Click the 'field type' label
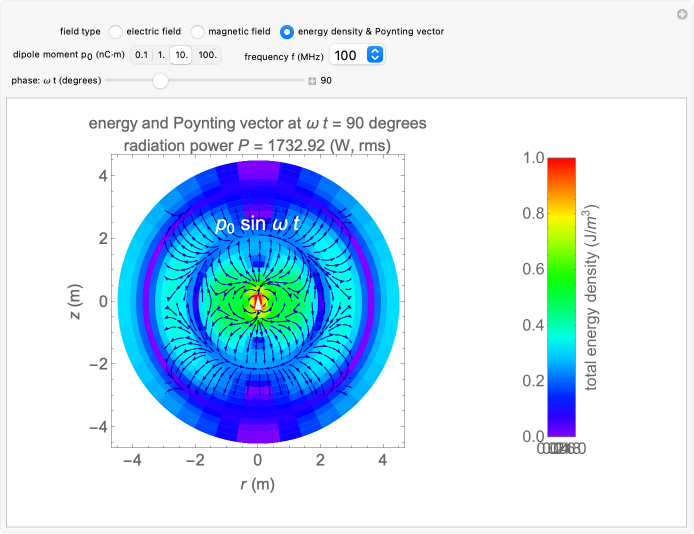694x534 pixels. point(80,31)
